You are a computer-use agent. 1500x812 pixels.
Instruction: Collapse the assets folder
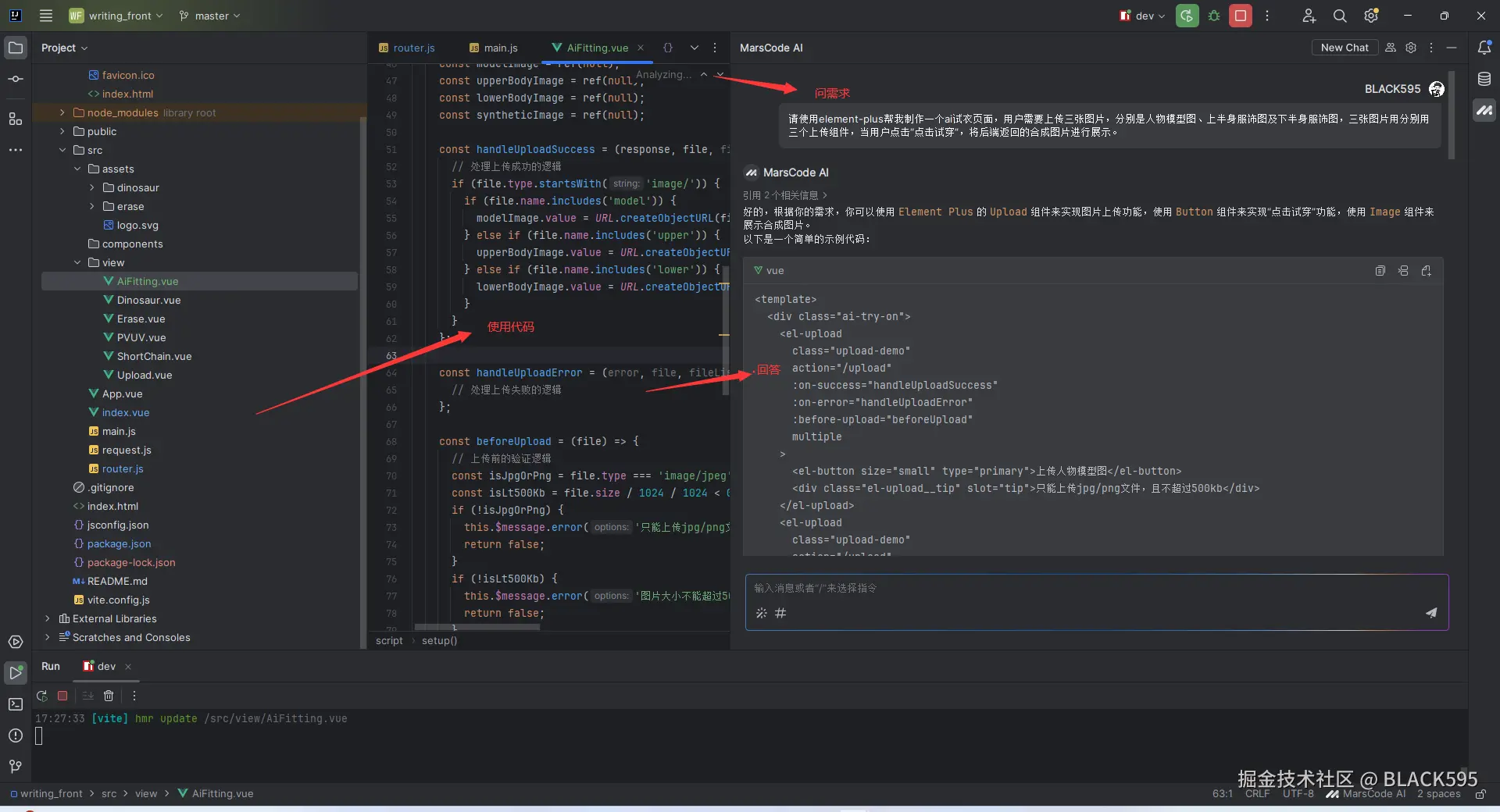[77, 169]
